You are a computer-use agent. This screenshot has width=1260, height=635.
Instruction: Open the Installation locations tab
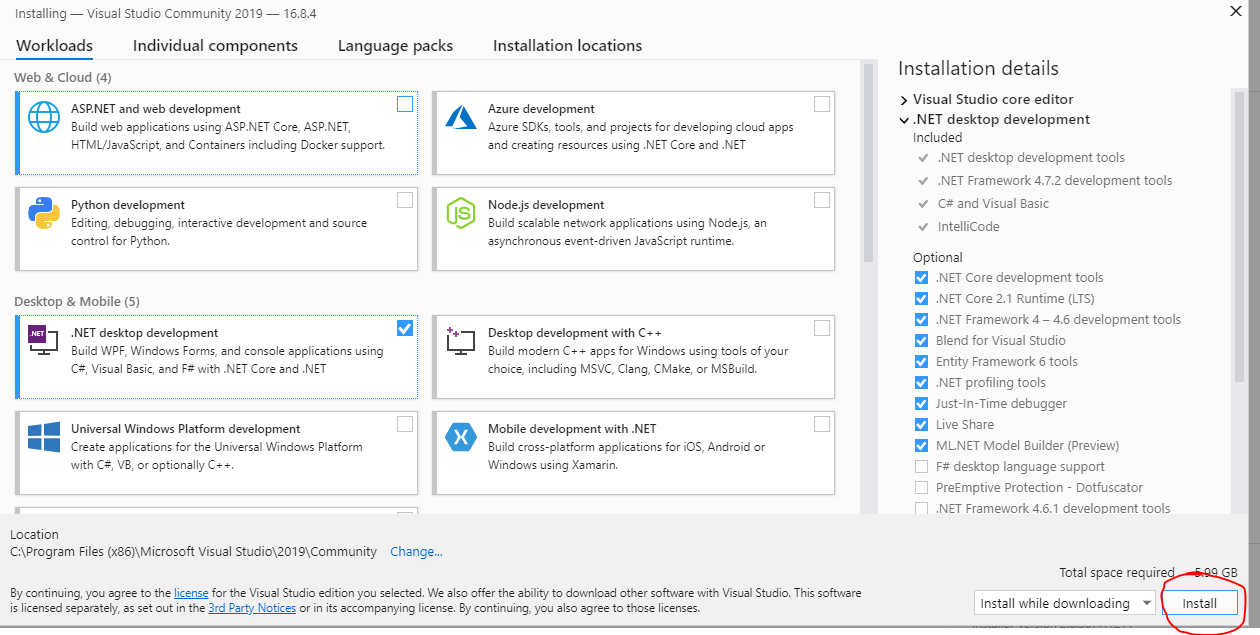tap(567, 46)
